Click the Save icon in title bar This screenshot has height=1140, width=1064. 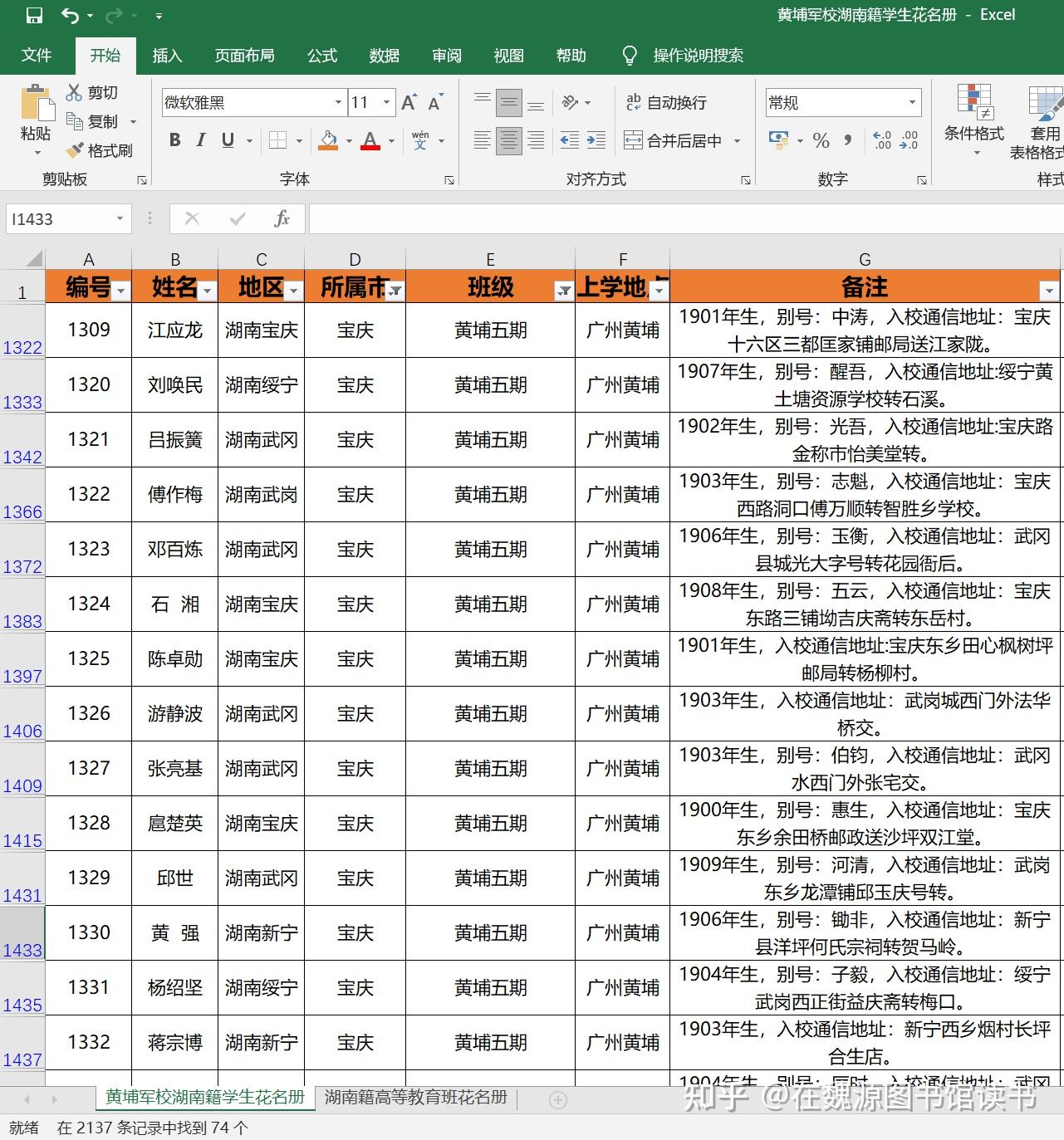[x=34, y=16]
